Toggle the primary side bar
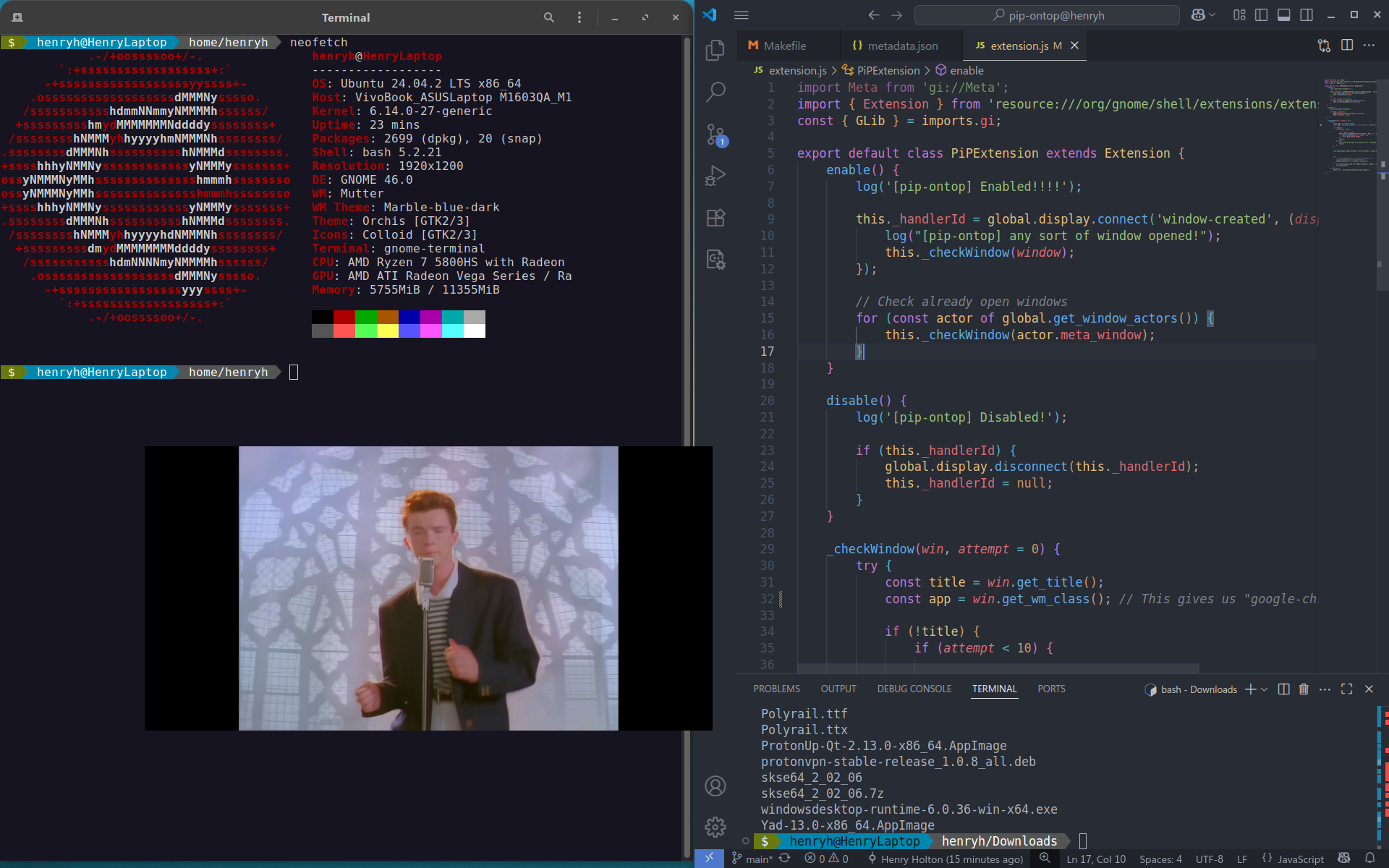Screen dimensions: 1389x868 (x=1262, y=15)
